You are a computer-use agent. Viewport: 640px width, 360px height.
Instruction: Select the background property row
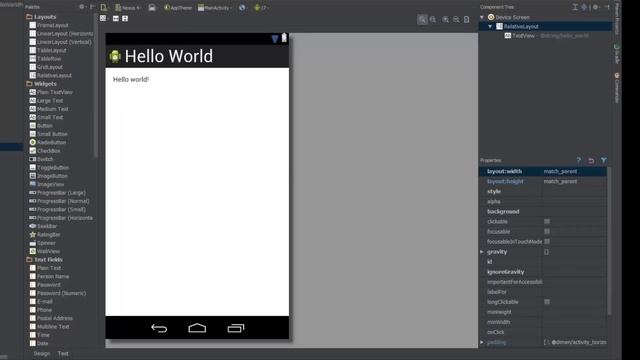point(543,211)
